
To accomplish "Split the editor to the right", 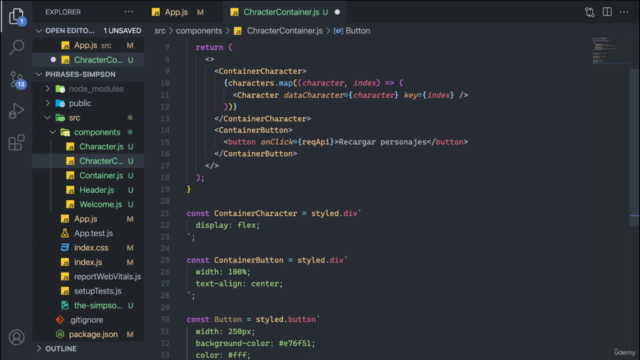I will click(x=607, y=12).
